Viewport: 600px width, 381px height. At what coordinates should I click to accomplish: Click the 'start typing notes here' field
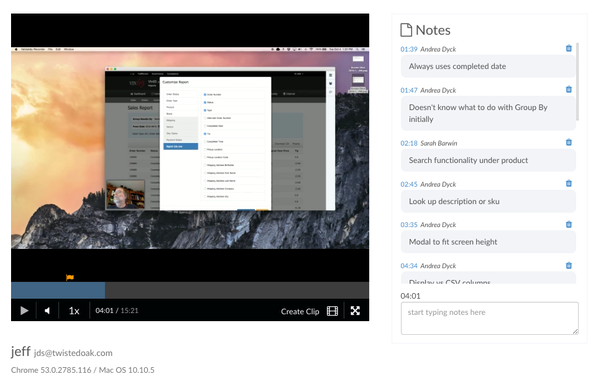489,318
